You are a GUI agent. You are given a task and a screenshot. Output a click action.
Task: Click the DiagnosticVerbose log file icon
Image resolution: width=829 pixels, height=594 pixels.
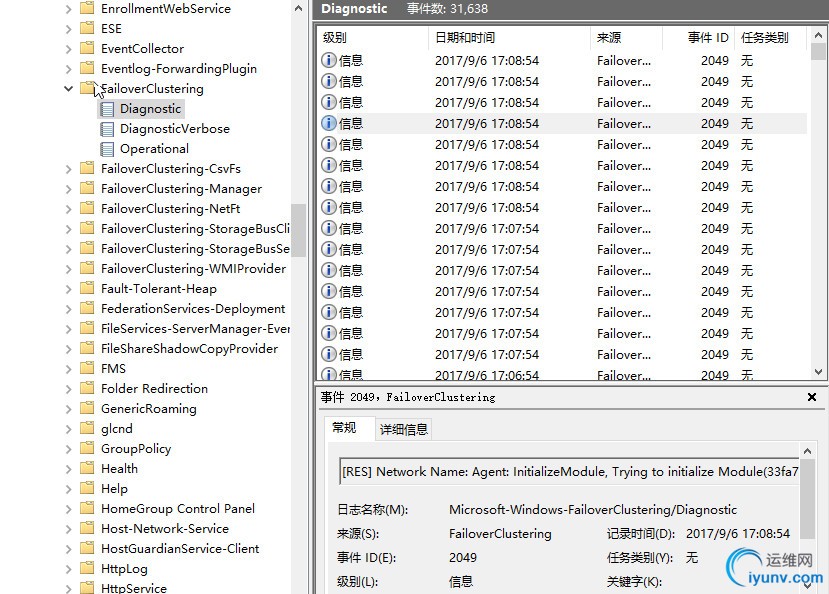tap(107, 129)
